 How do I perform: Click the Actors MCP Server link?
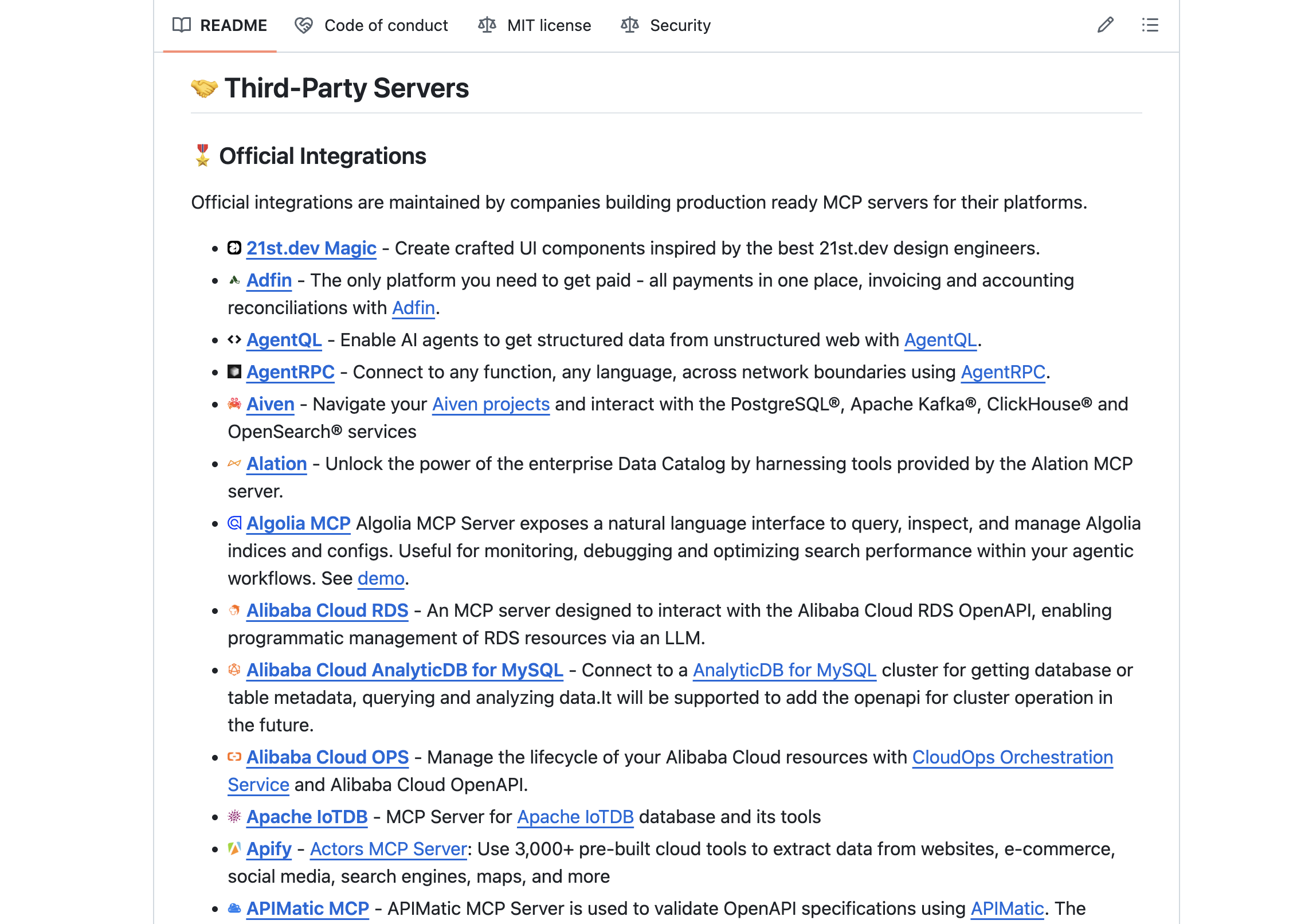[x=389, y=849]
